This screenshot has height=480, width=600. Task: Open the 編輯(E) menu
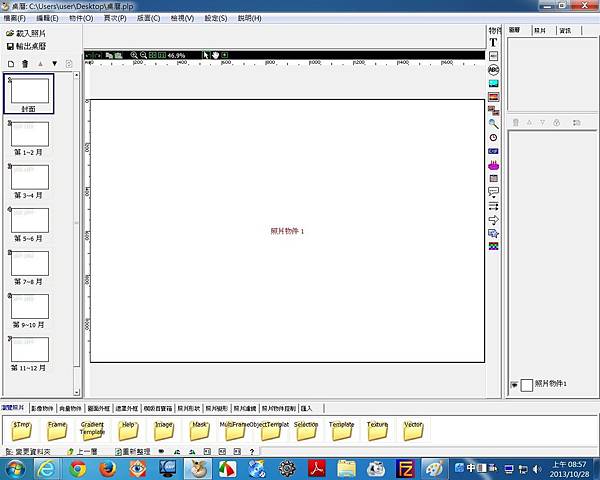tap(47, 18)
